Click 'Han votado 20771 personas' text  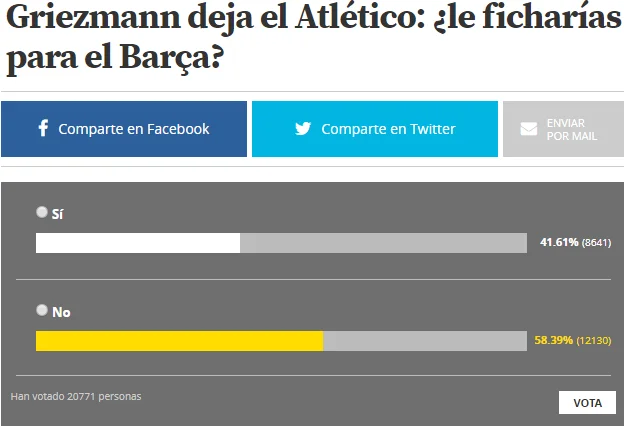(x=76, y=396)
